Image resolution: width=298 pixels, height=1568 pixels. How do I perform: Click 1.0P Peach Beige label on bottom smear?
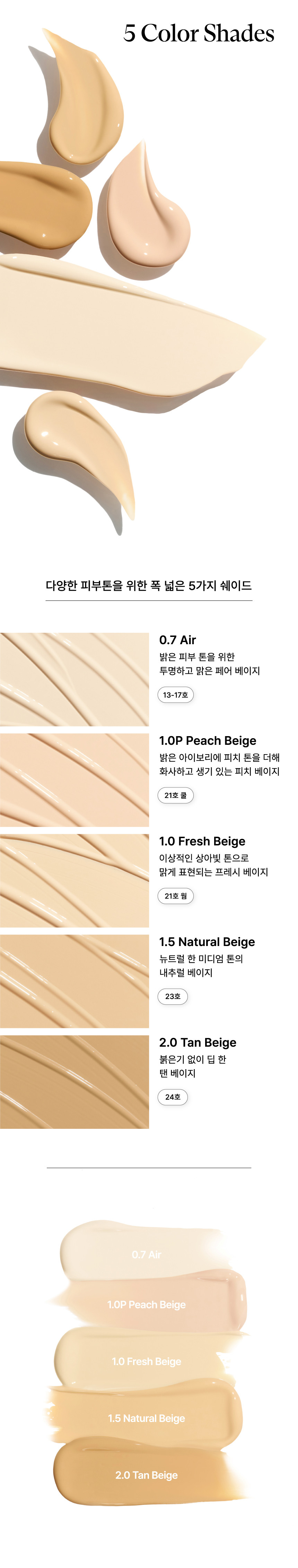tap(147, 1304)
